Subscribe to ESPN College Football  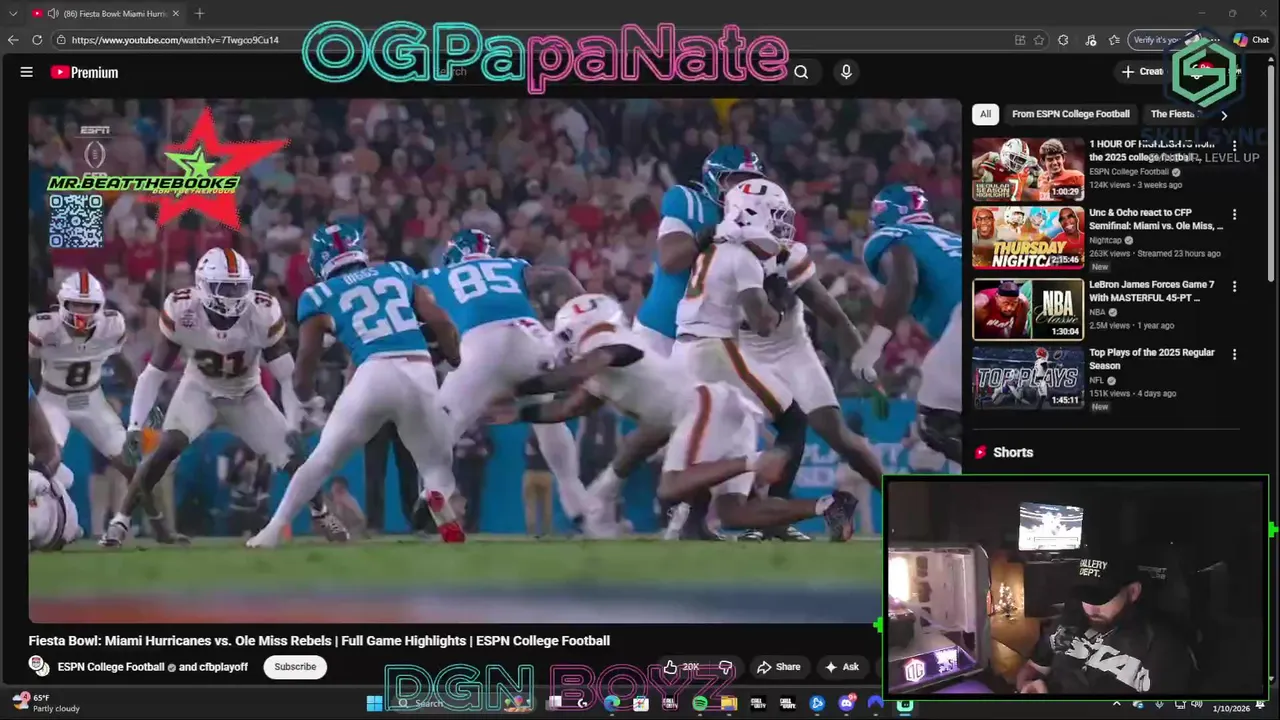click(x=295, y=667)
